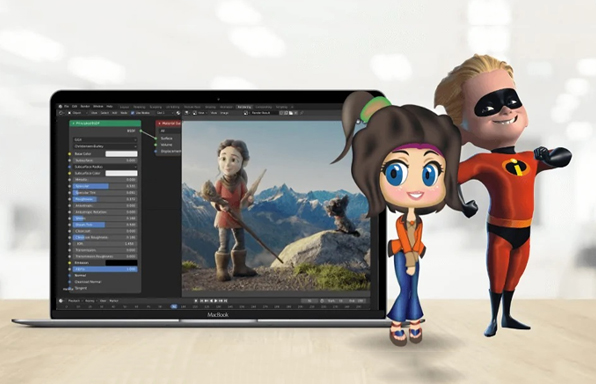The width and height of the screenshot is (596, 384).
Task: Open the Object shader type dropdown
Action: 78,113
